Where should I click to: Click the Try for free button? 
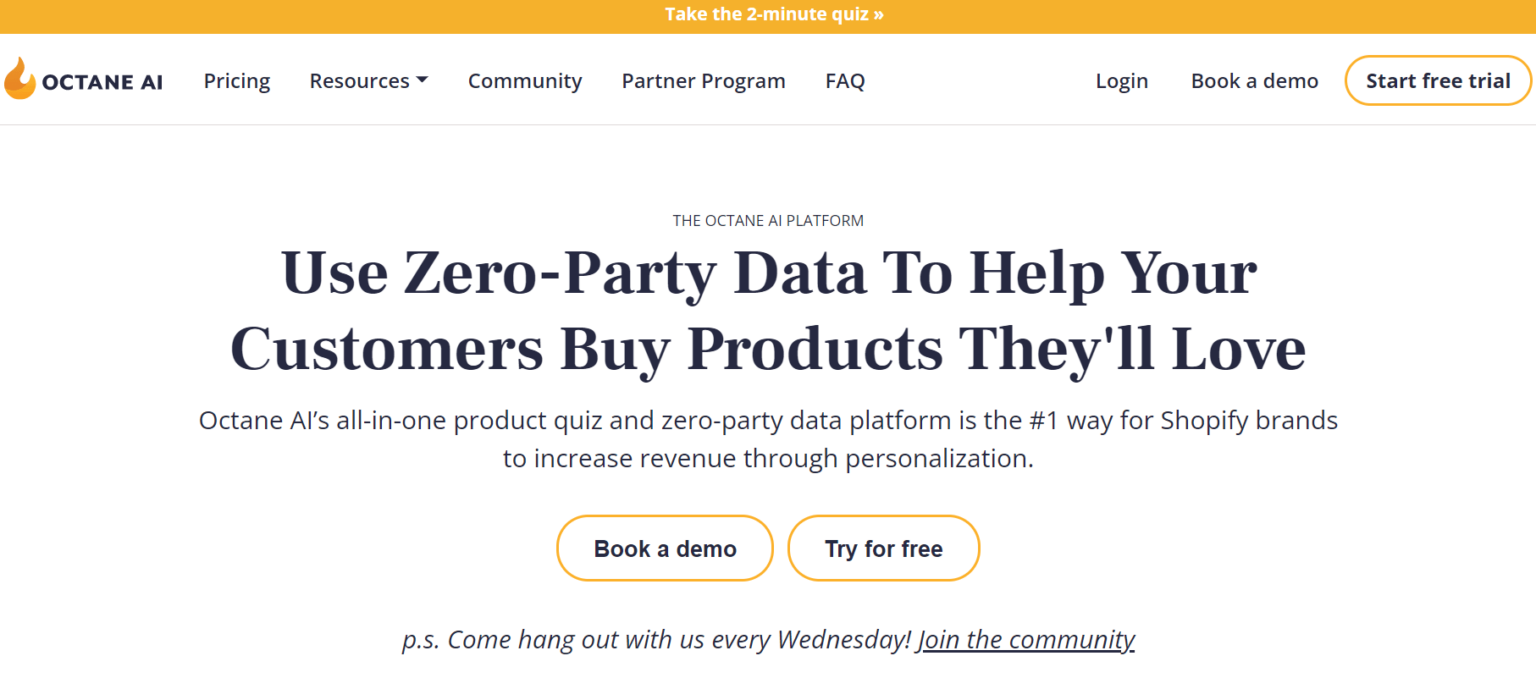pyautogui.click(x=883, y=548)
